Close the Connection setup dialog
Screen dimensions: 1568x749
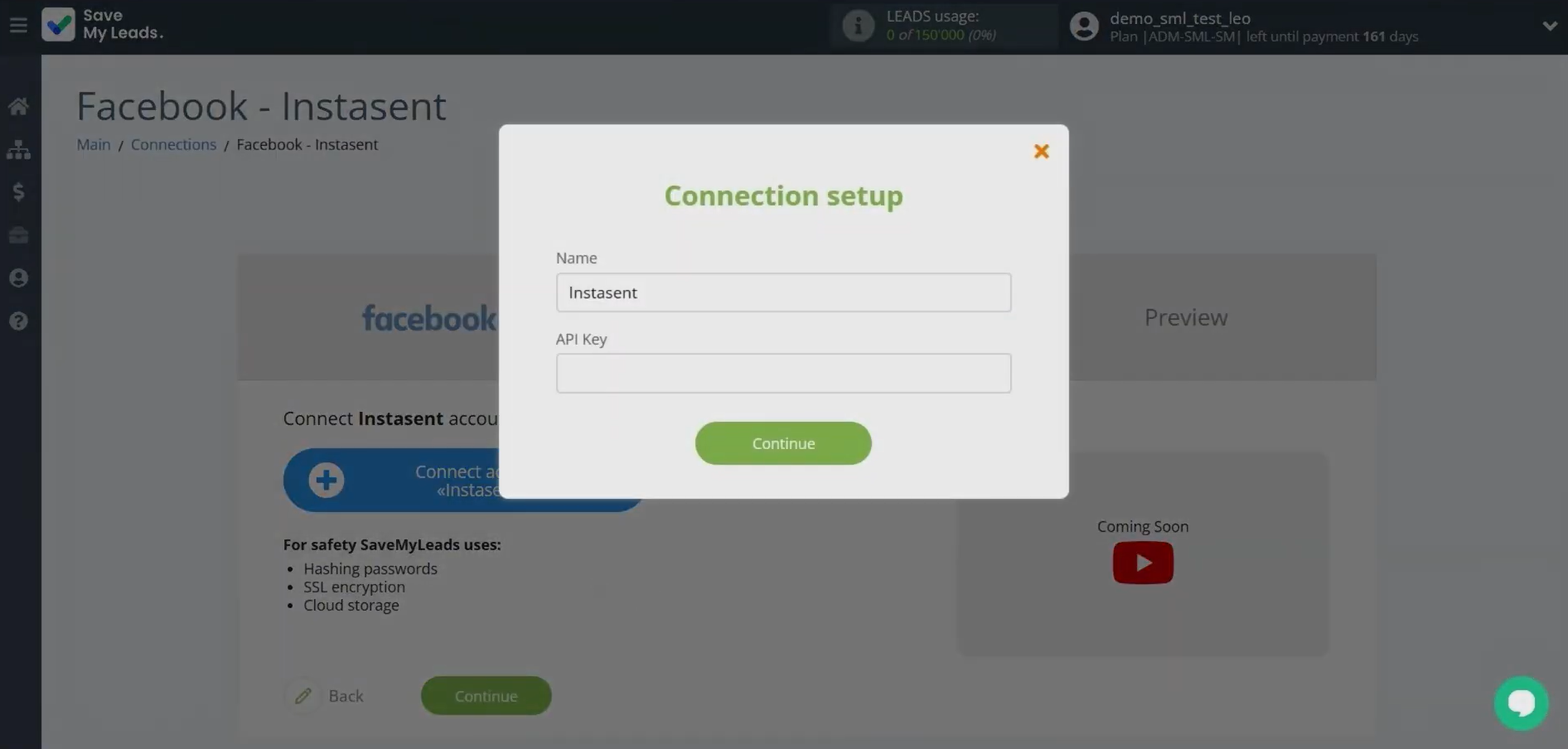click(x=1041, y=151)
